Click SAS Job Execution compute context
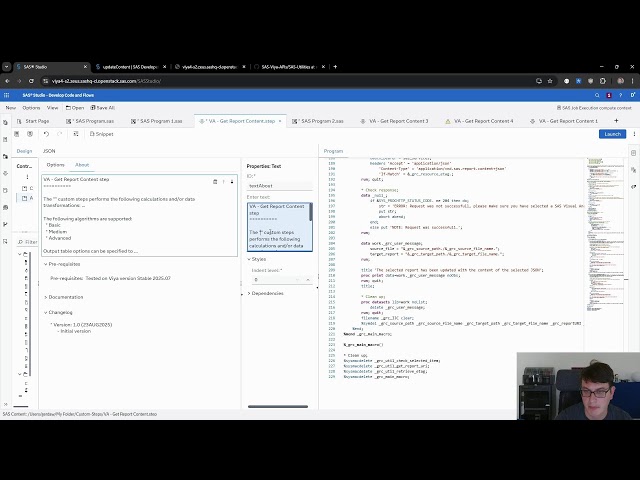The image size is (640, 480). pyautogui.click(x=594, y=108)
